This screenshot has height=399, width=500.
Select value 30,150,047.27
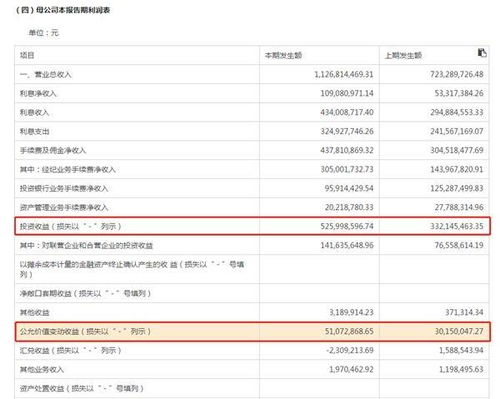pos(459,331)
